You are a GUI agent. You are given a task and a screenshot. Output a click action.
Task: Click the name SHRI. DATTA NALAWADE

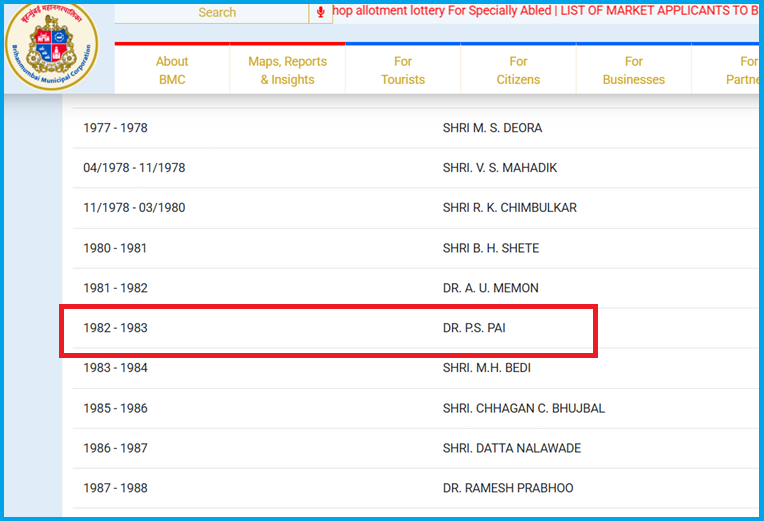tap(511, 448)
